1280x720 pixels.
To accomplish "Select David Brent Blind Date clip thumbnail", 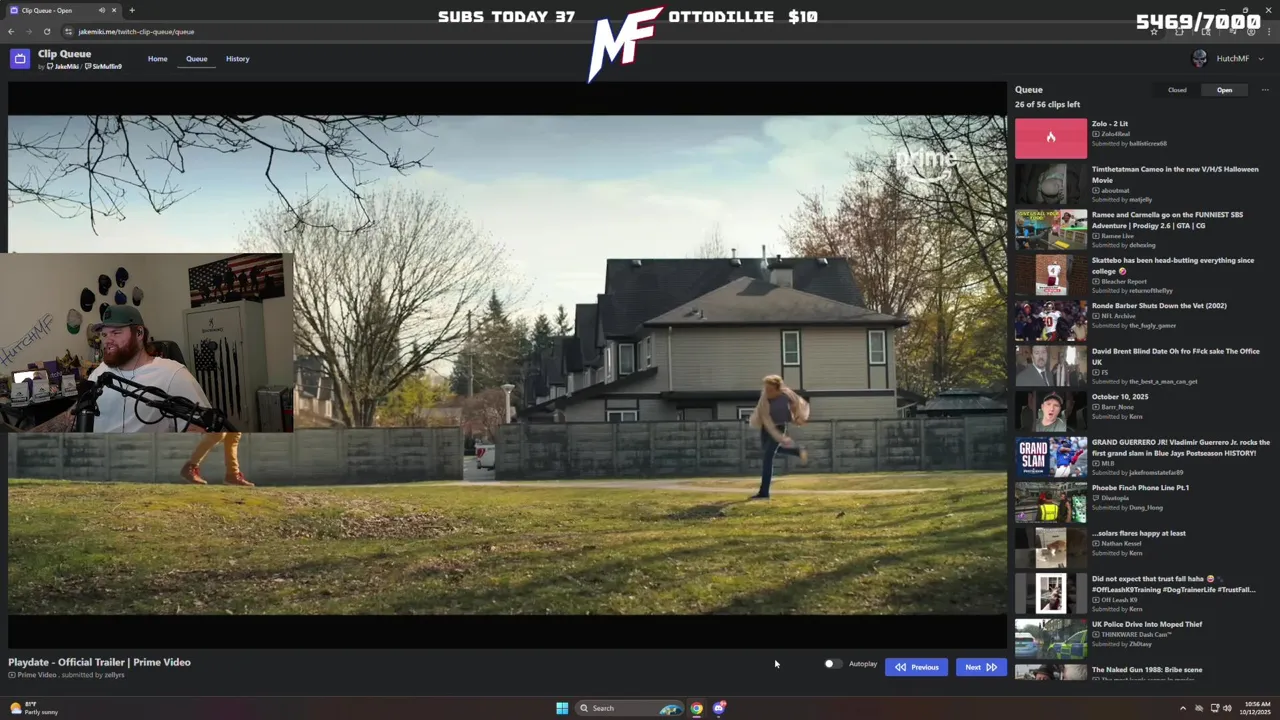I will click(1051, 366).
